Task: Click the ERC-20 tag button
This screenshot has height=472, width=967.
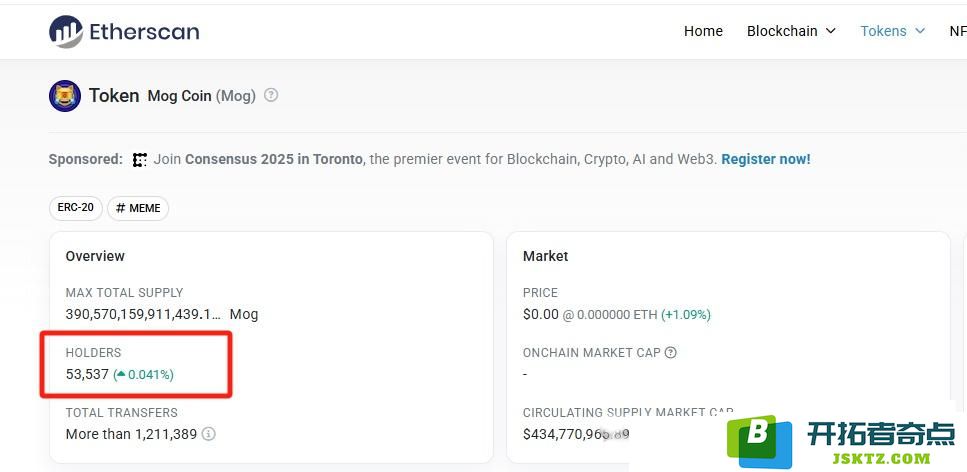Action: click(x=76, y=208)
